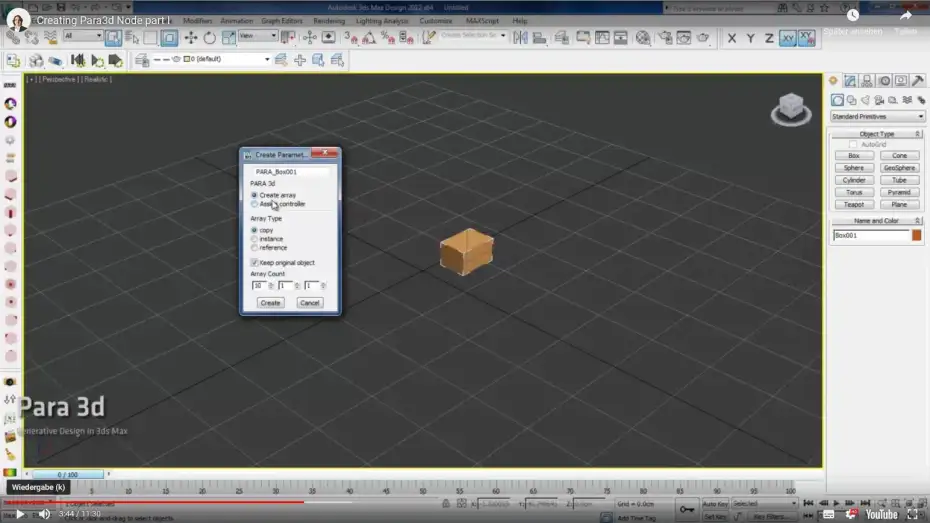The height and width of the screenshot is (523, 930).
Task: Click the Box primitive button
Action: [854, 155]
